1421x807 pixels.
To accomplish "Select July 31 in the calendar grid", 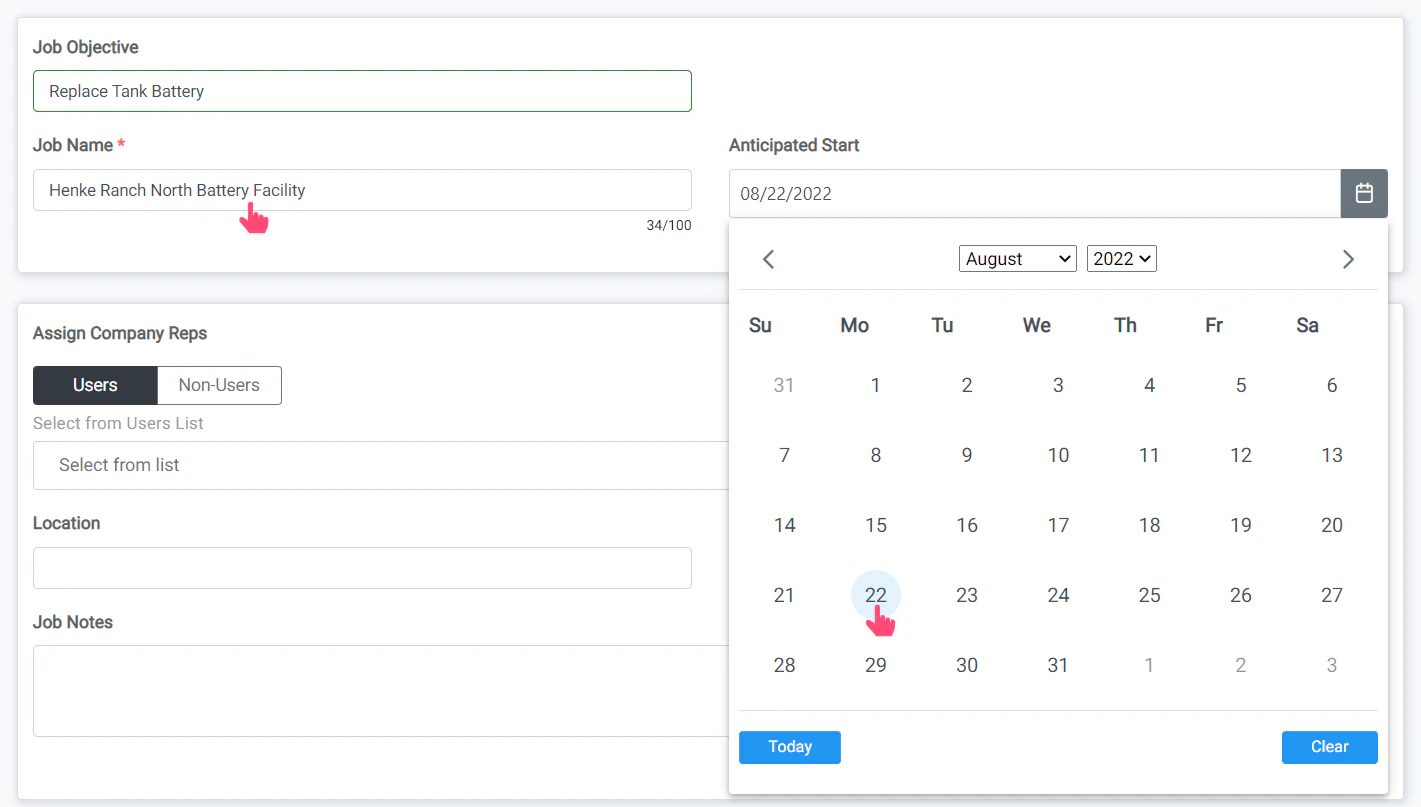I will [784, 385].
